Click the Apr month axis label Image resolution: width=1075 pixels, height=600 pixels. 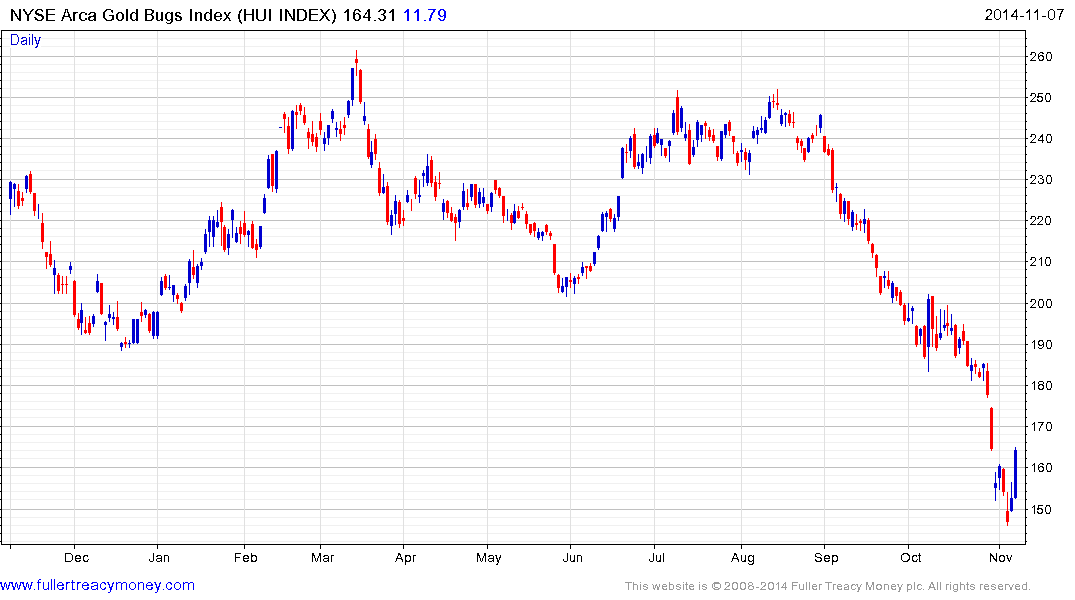click(x=405, y=557)
